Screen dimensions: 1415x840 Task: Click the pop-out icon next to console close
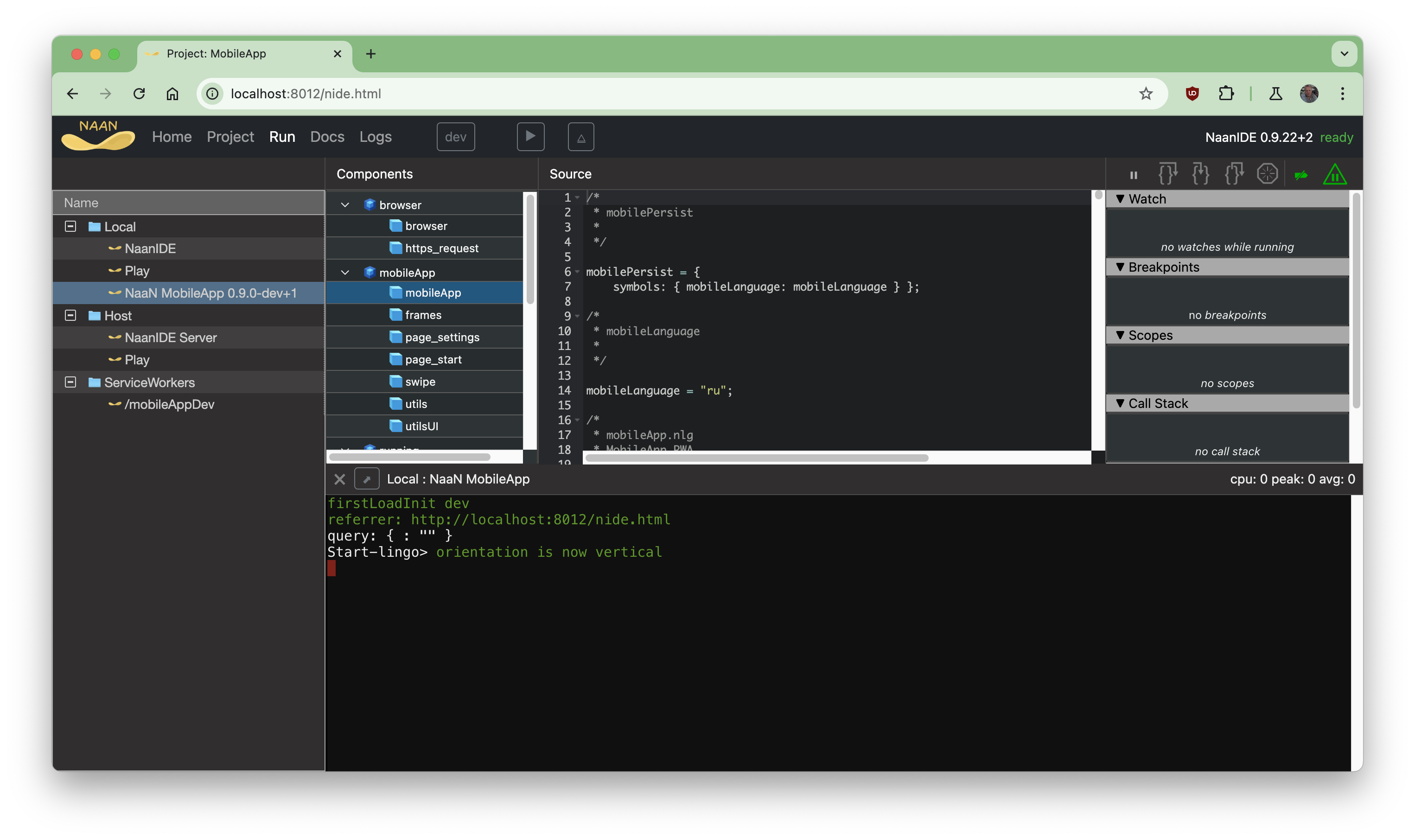(367, 478)
